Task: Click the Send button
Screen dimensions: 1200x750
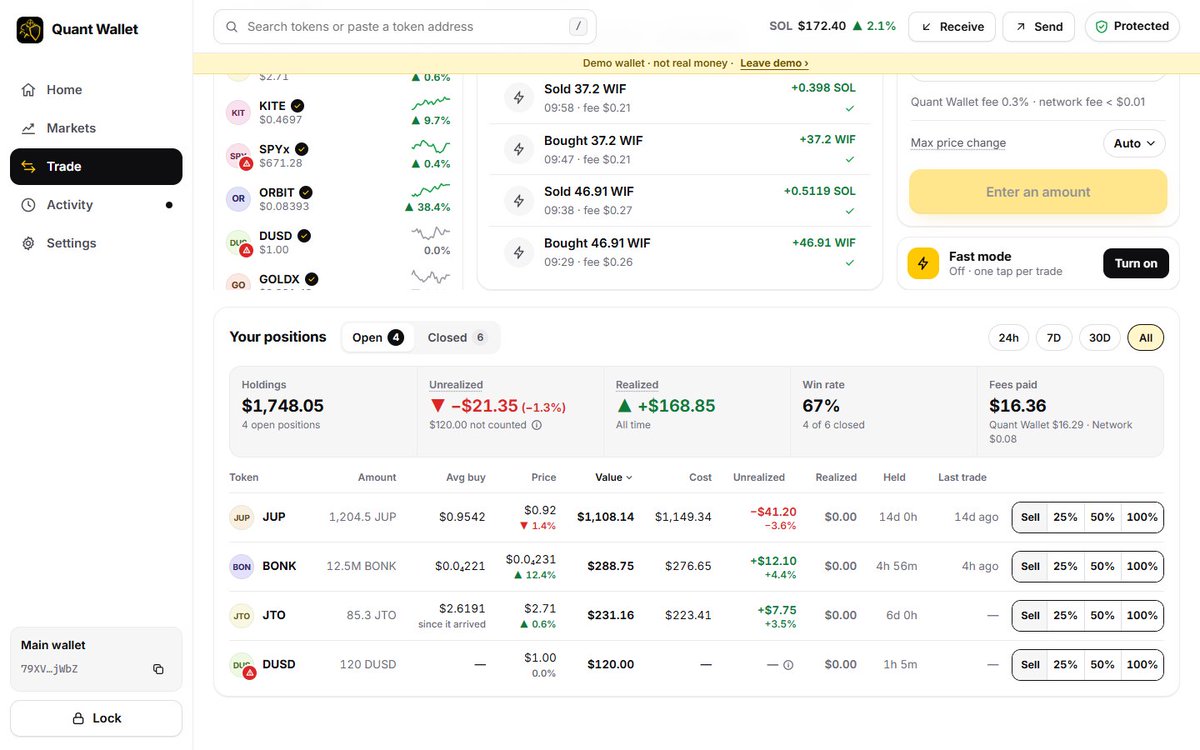Action: click(x=1039, y=27)
